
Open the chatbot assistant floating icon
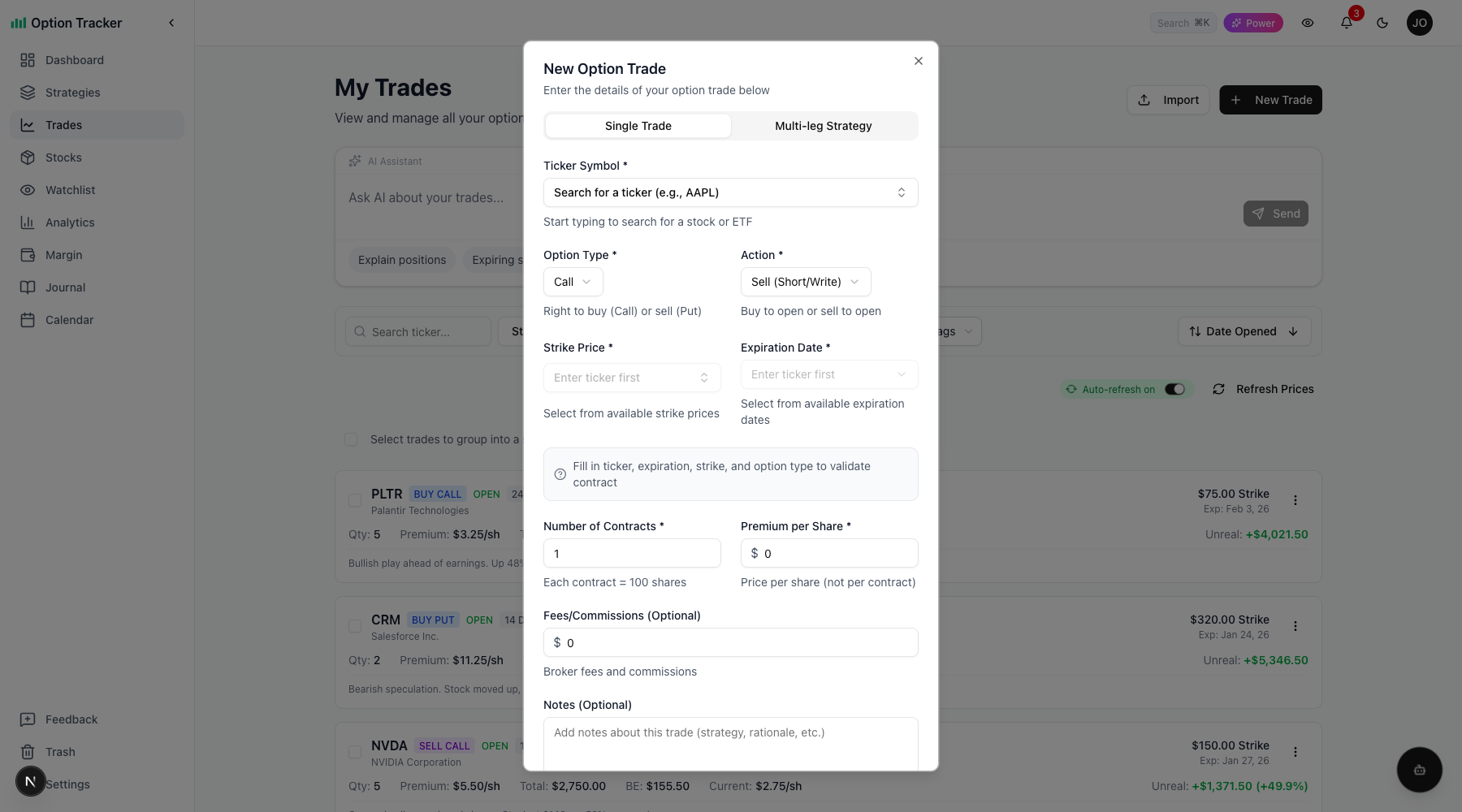(1419, 770)
